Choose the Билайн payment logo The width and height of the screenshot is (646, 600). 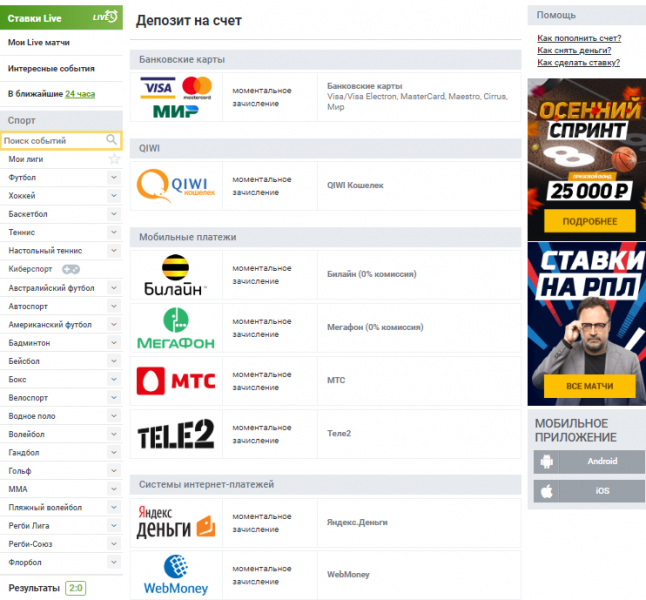click(x=176, y=275)
